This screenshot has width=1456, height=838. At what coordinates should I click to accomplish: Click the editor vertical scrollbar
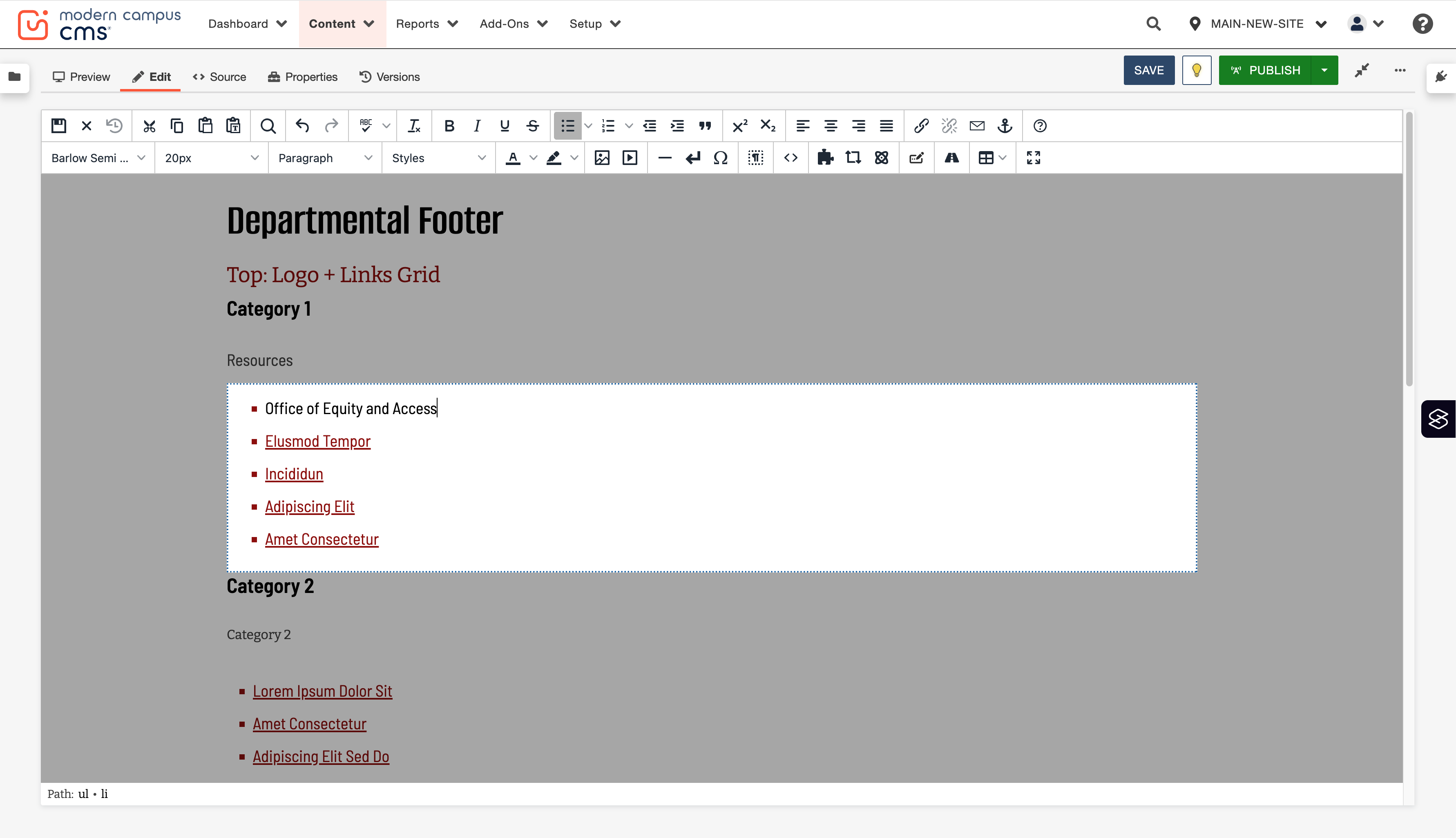tap(1409, 249)
